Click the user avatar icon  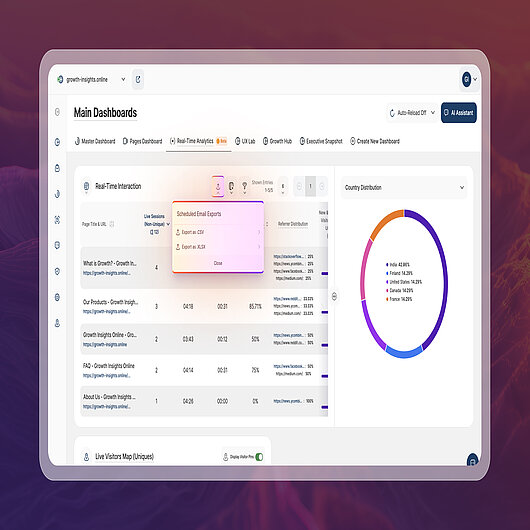466,79
